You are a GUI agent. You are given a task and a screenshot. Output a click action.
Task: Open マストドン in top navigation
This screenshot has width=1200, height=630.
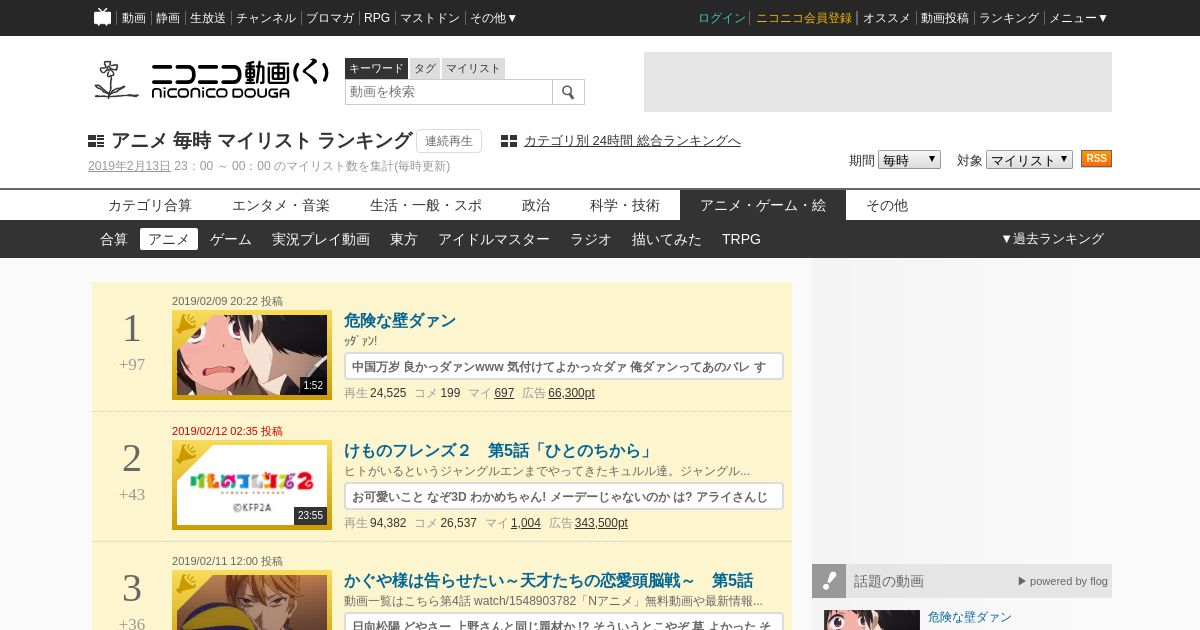click(x=430, y=18)
